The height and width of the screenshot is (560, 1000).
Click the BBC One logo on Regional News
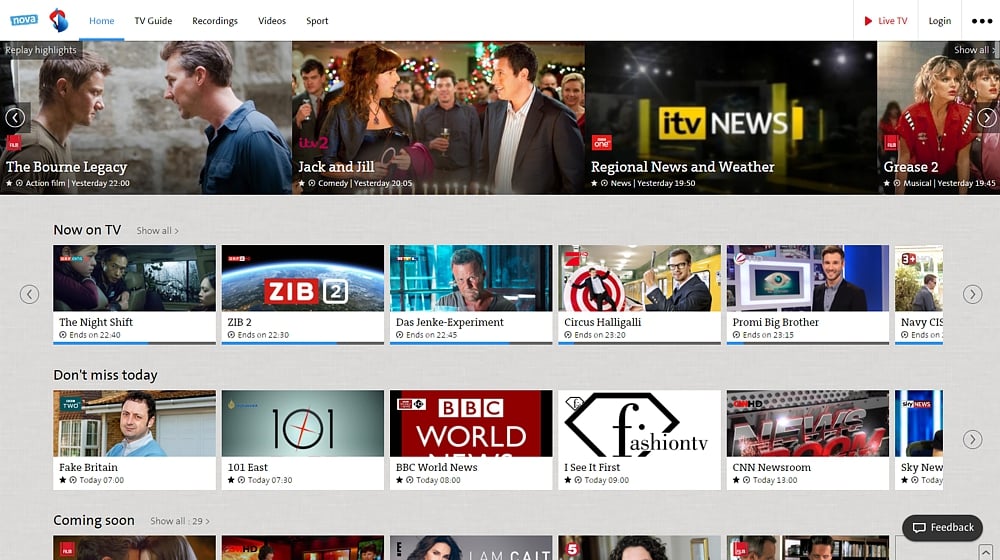pos(601,143)
